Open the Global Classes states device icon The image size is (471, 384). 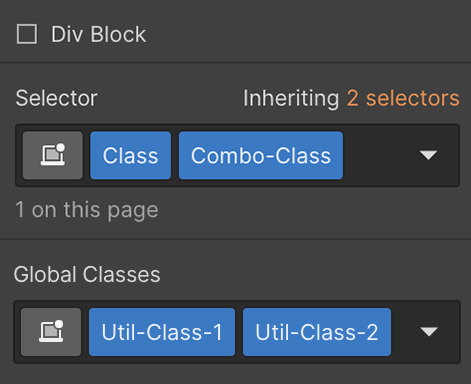tap(51, 332)
